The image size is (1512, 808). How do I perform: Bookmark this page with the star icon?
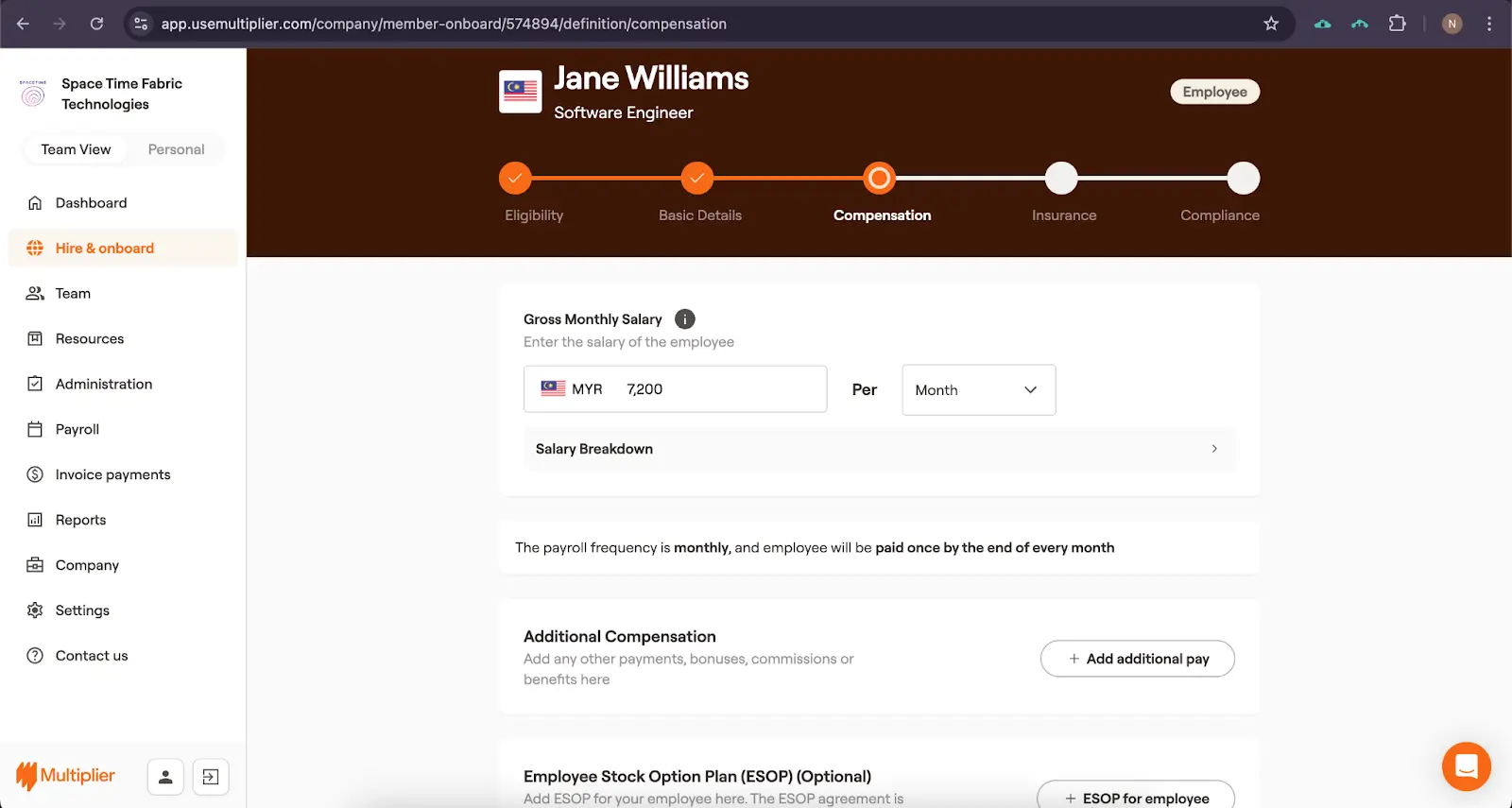pyautogui.click(x=1271, y=24)
